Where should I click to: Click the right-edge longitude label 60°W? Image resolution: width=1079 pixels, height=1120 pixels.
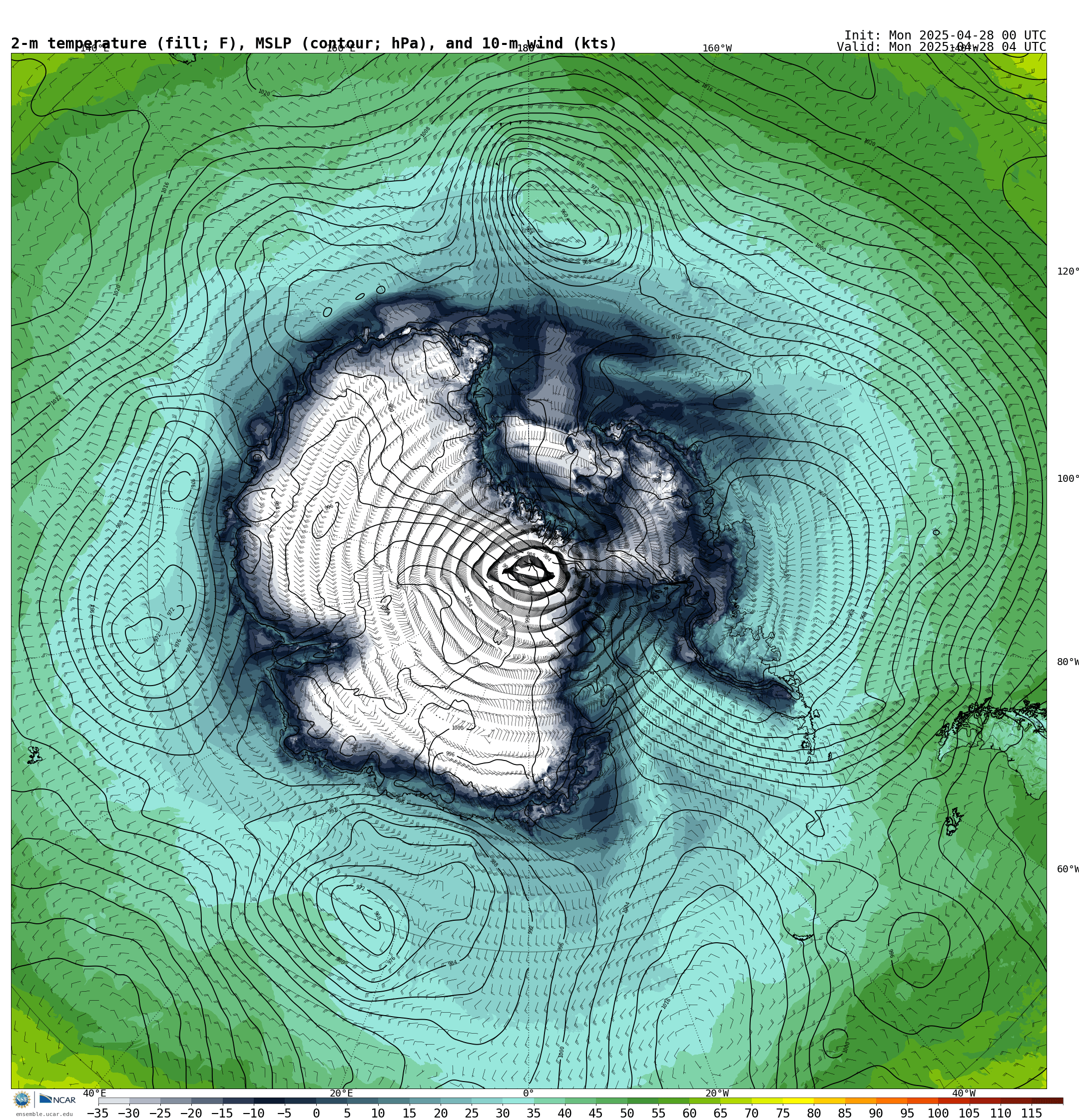[1068, 869]
